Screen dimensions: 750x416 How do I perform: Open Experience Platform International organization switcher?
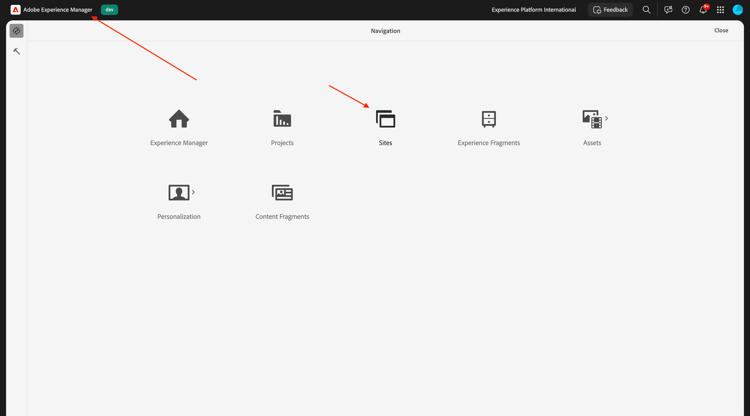pyautogui.click(x=534, y=10)
